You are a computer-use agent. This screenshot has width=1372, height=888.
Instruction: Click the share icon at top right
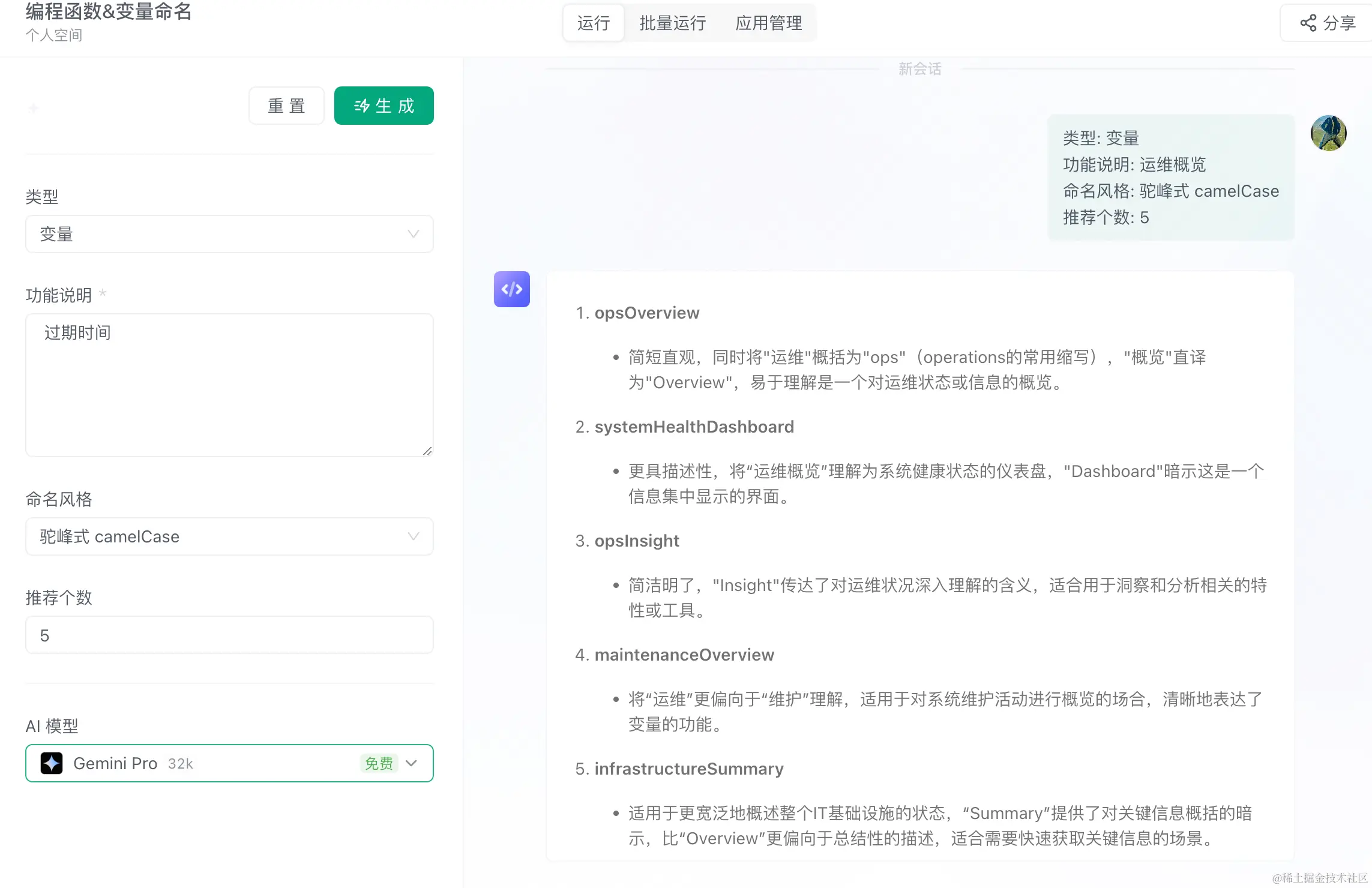pyautogui.click(x=1308, y=23)
